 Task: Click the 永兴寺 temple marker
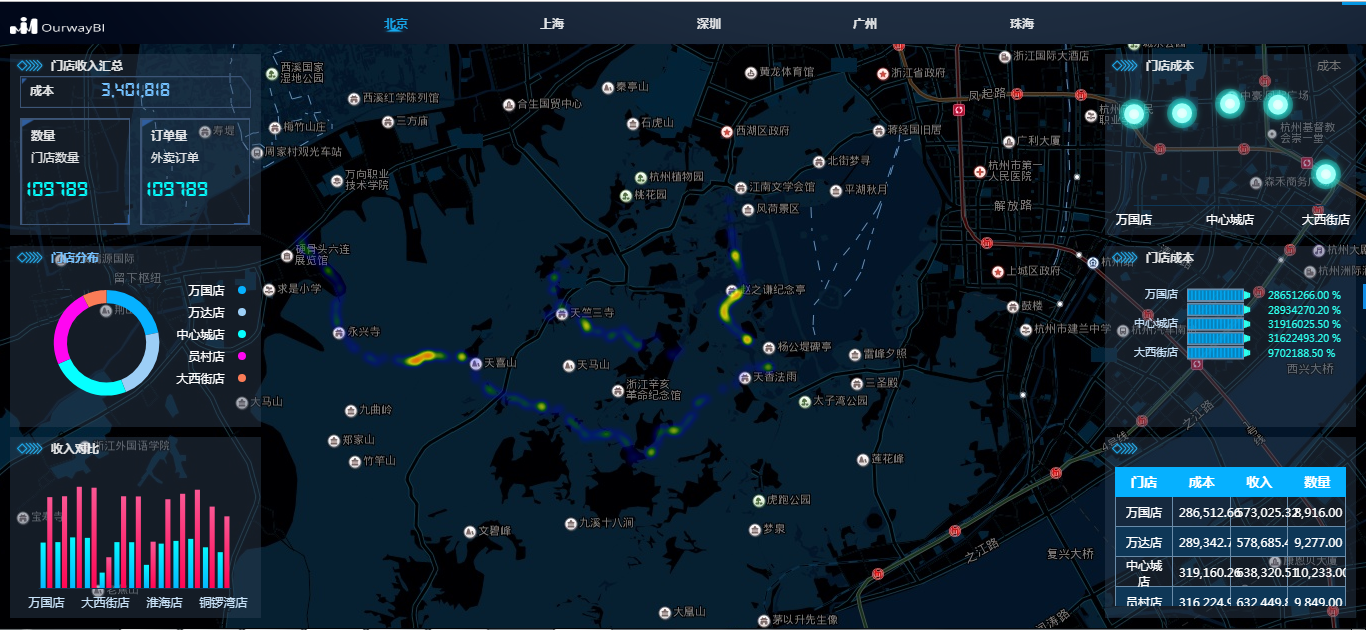click(x=339, y=332)
